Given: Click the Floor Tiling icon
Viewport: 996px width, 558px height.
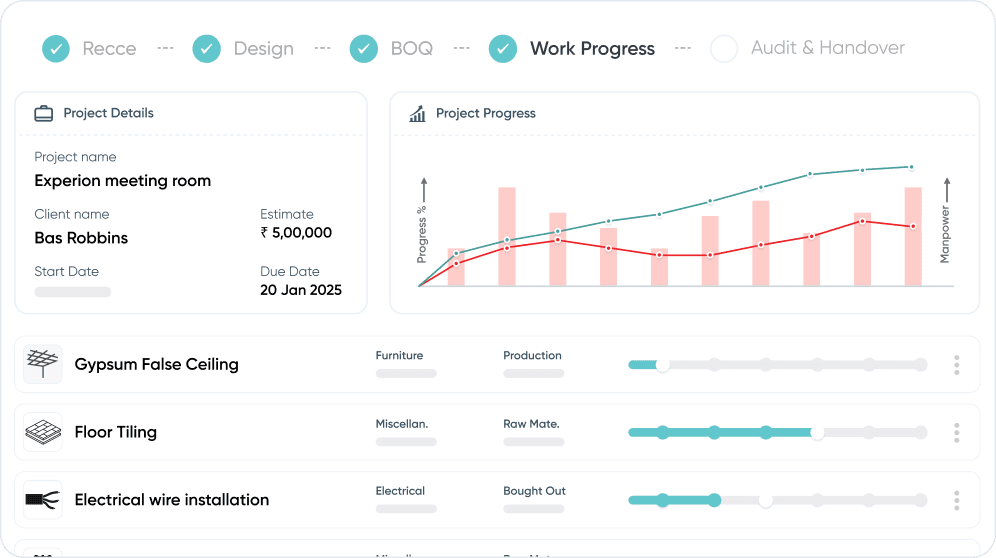Looking at the screenshot, I should tap(42, 432).
